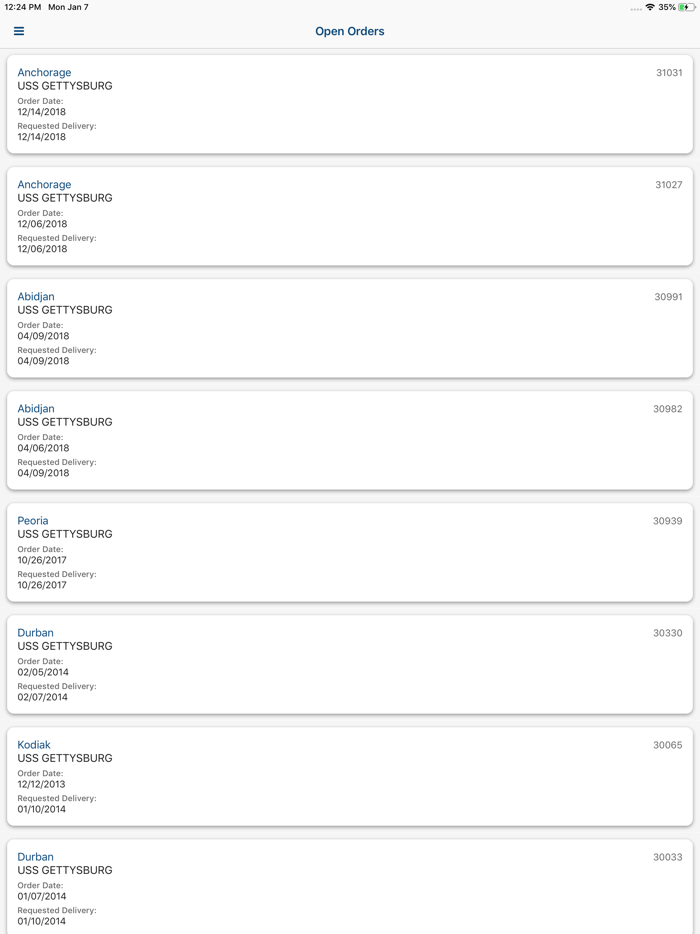Open Anchorage link on order 31031
Screen dimensions: 700x934
click(x=44, y=73)
